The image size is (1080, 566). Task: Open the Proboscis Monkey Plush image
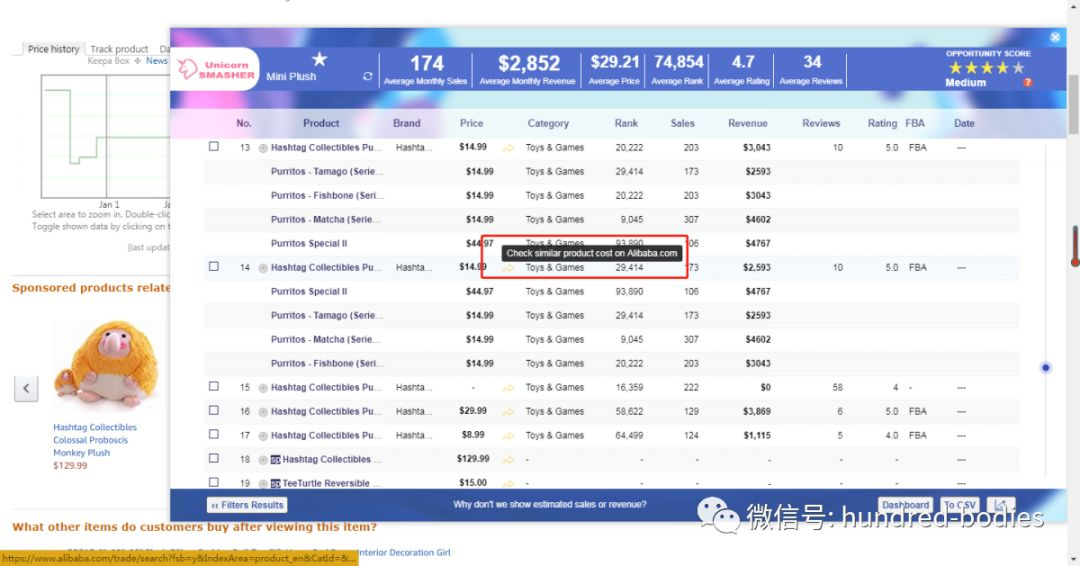click(x=105, y=364)
